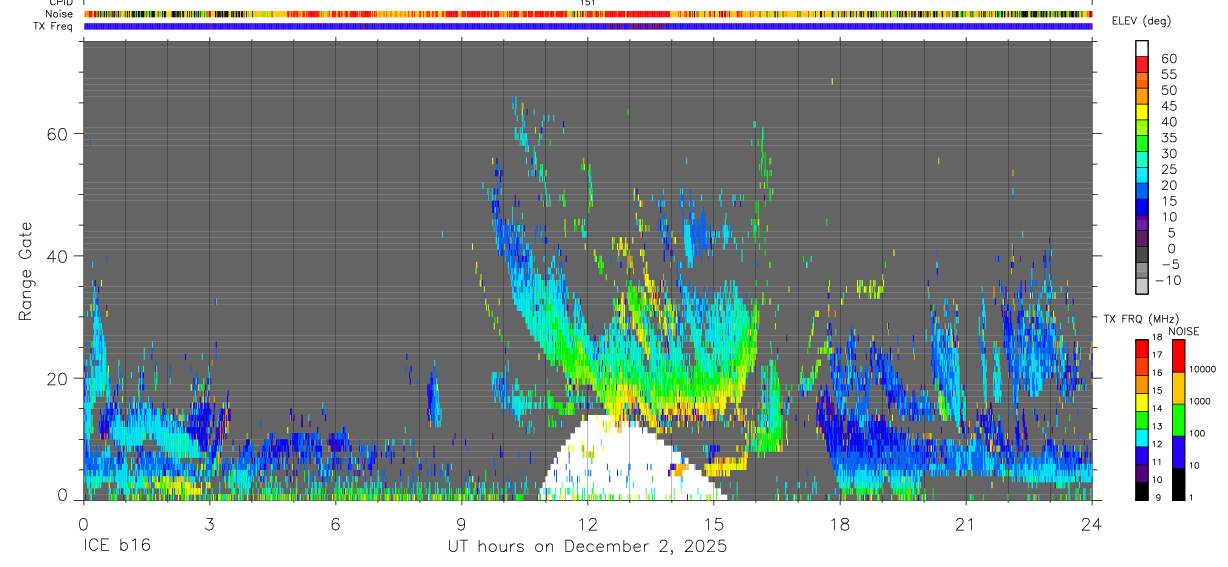Click the red top segment of NOISE colorbar

tap(1178, 356)
